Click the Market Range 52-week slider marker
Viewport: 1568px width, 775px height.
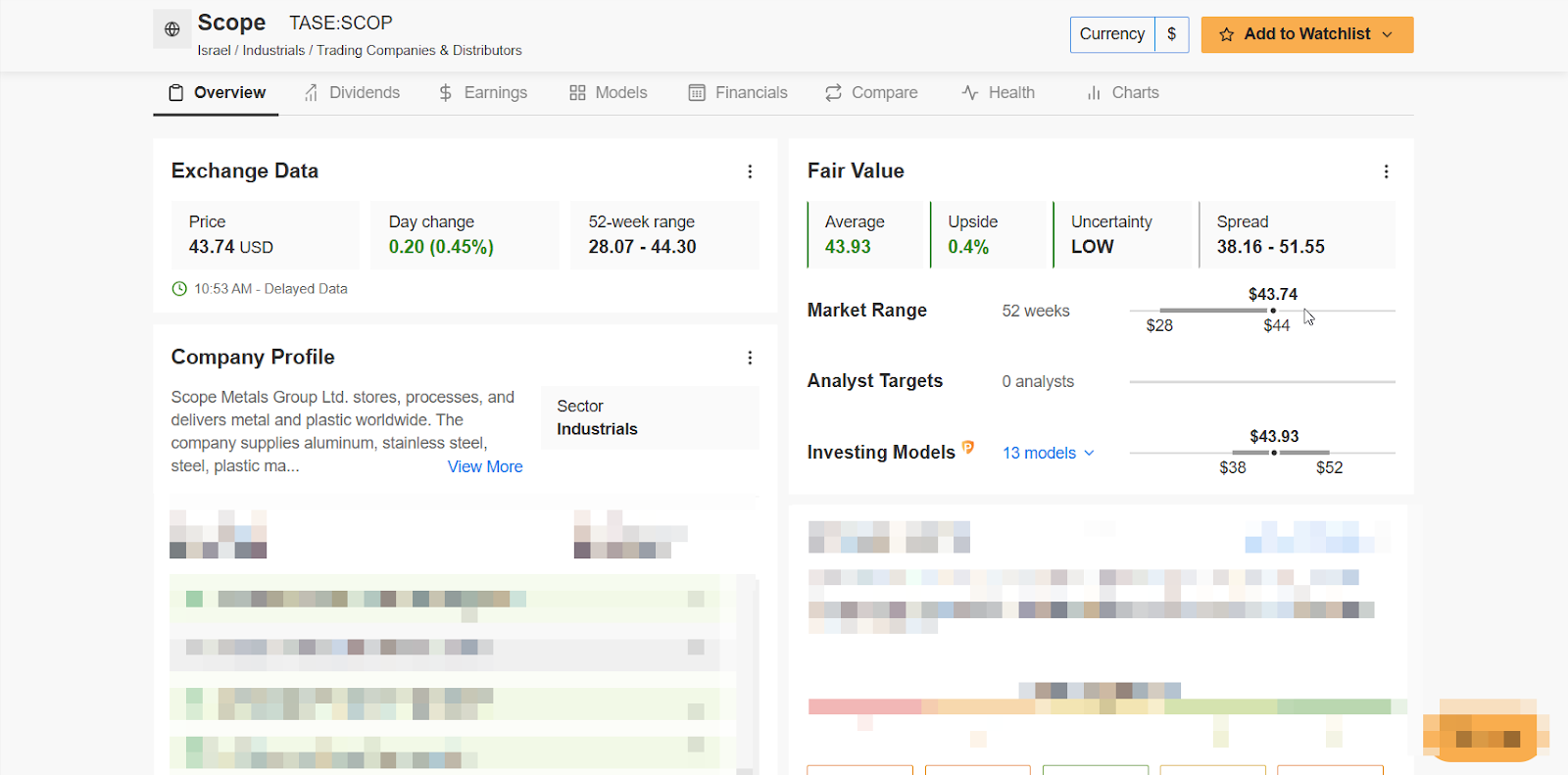pyautogui.click(x=1273, y=311)
